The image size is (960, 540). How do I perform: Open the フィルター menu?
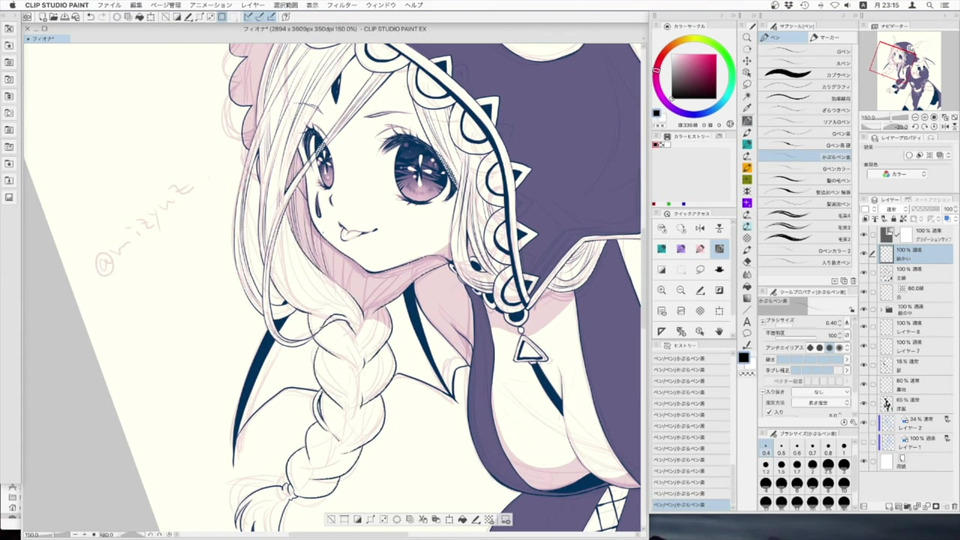pyautogui.click(x=342, y=5)
